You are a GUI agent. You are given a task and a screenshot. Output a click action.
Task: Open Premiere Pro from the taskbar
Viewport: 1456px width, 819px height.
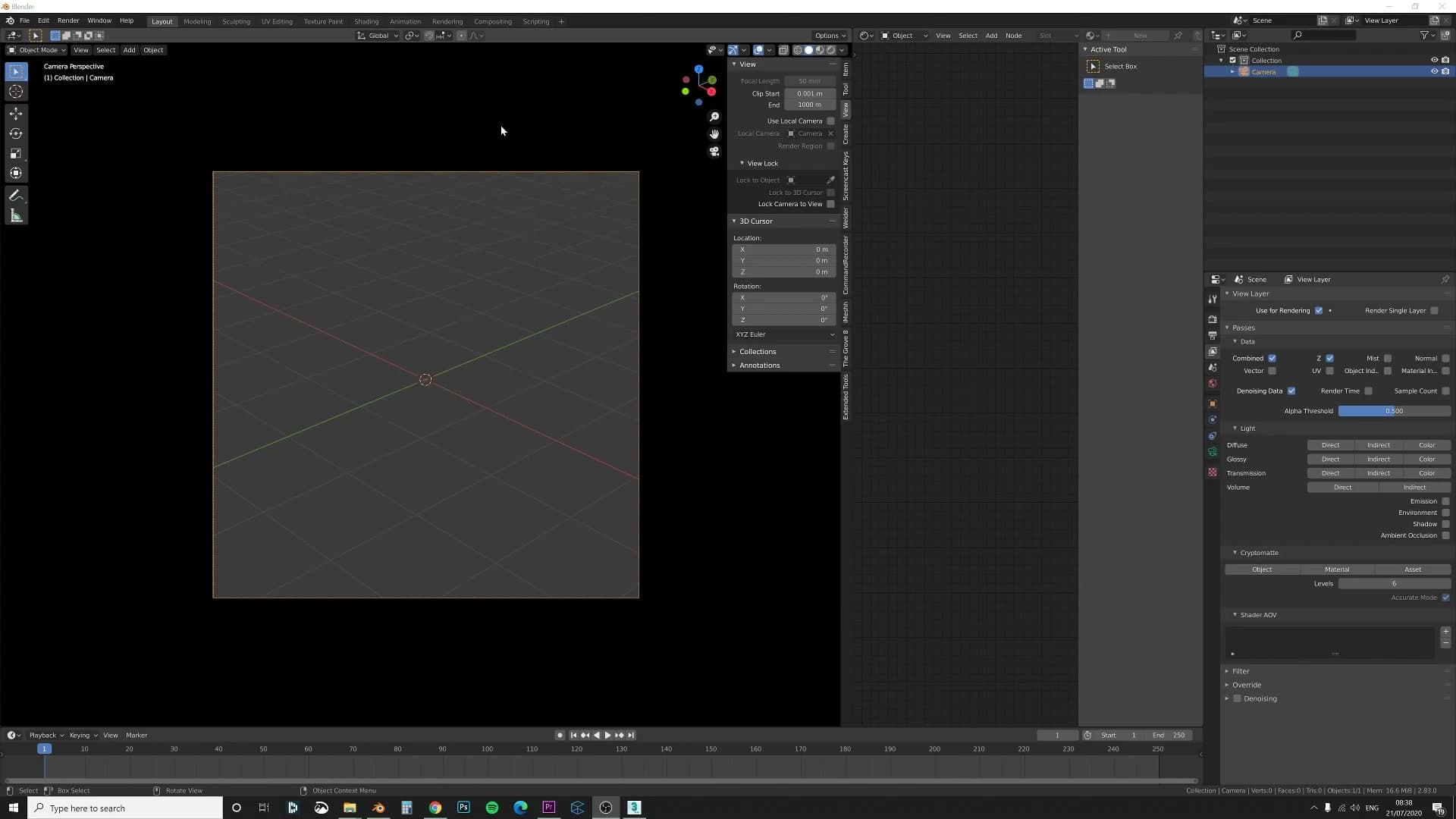tap(549, 808)
